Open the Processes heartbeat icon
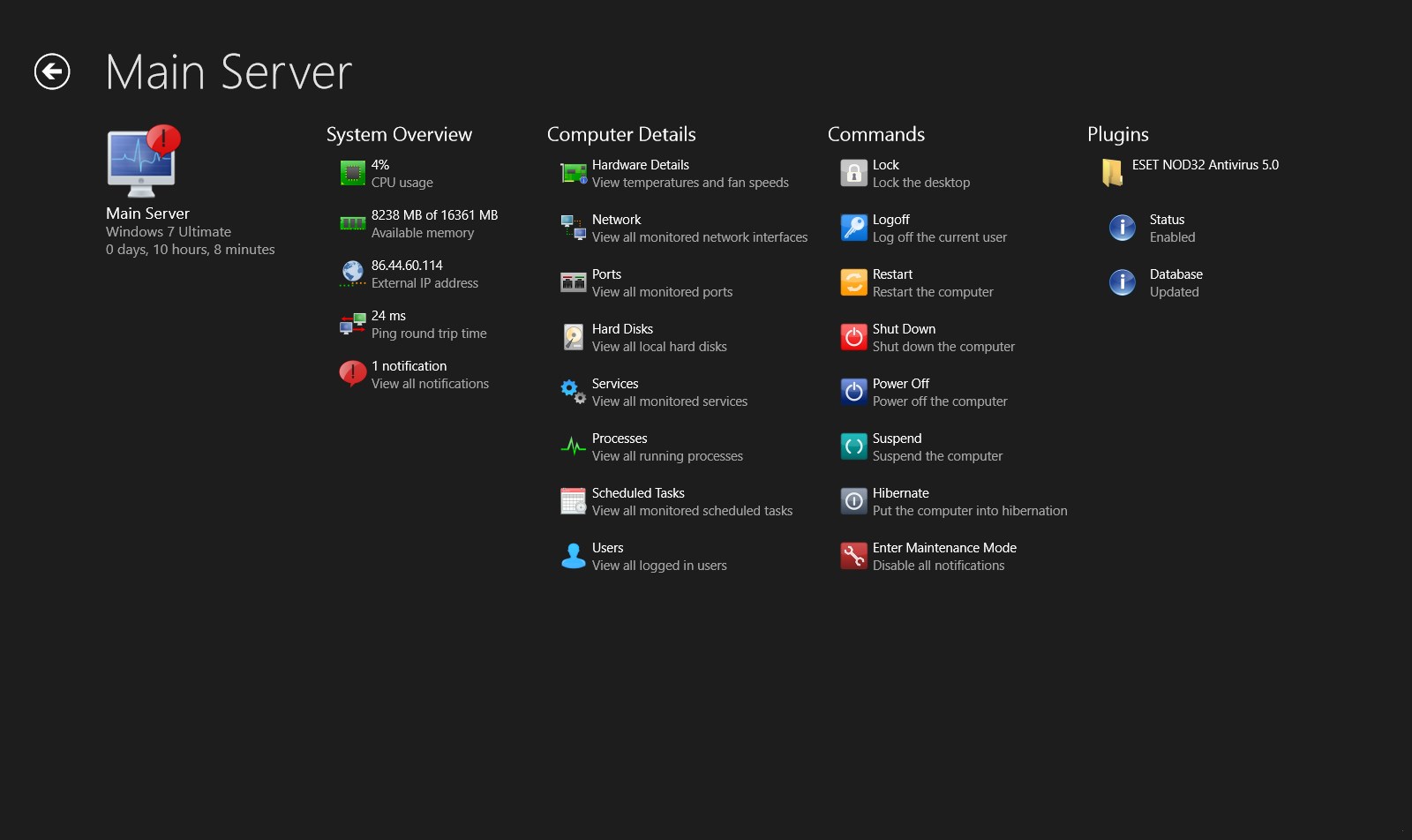This screenshot has height=840, width=1412. 574,446
